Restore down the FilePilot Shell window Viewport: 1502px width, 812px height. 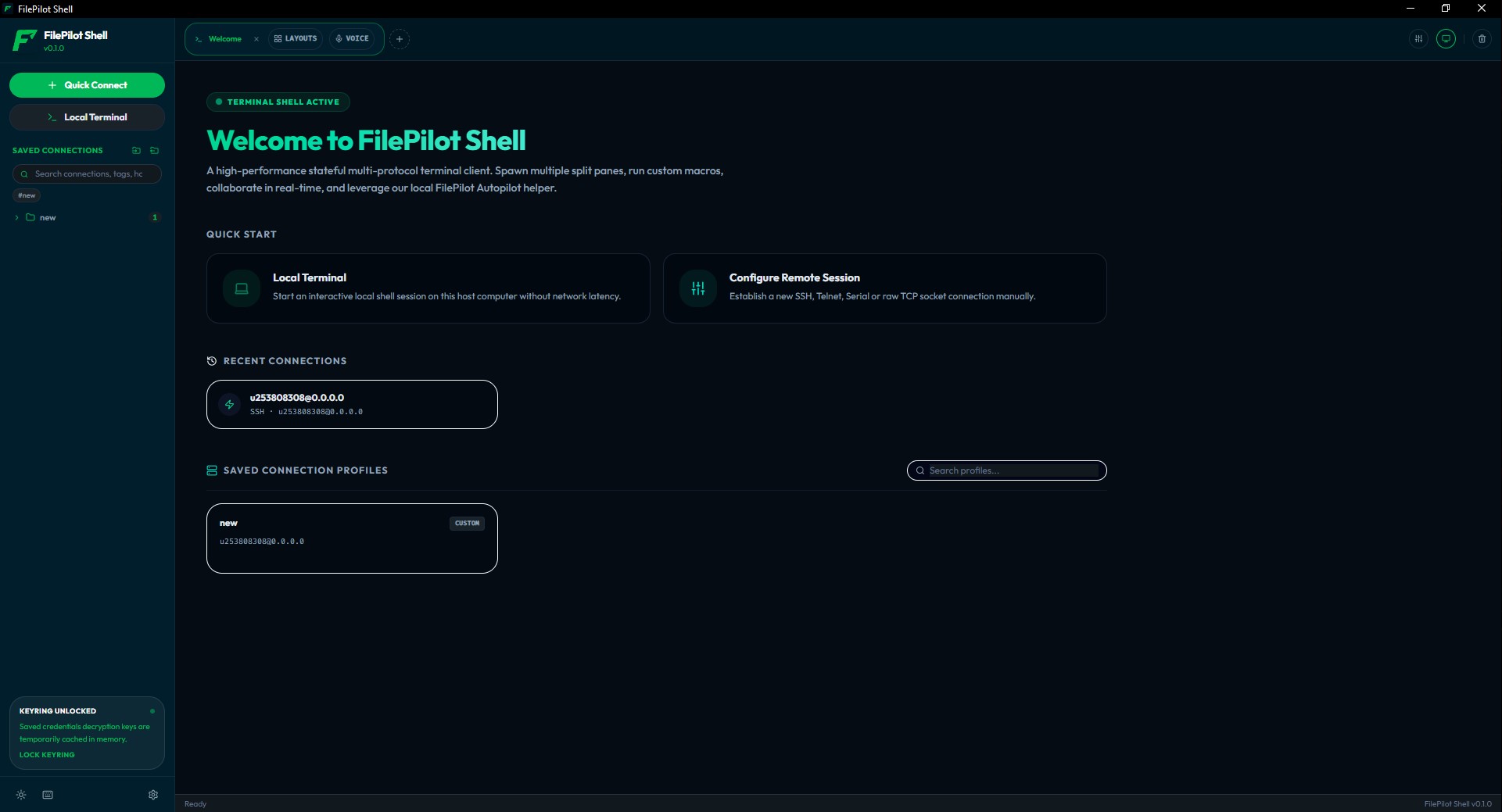1446,9
